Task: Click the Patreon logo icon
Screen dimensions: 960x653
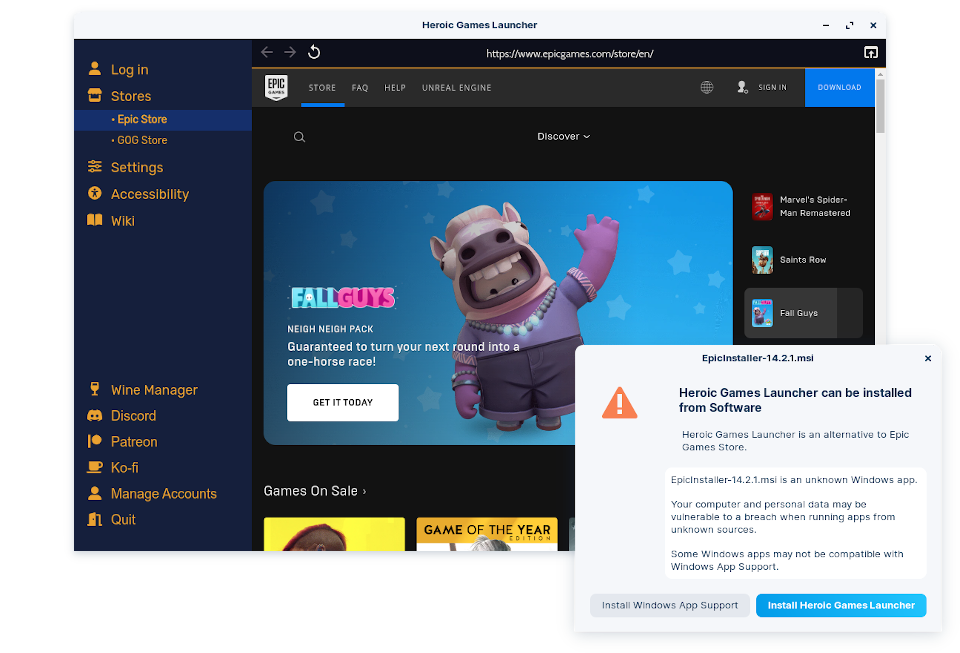Action: [94, 441]
